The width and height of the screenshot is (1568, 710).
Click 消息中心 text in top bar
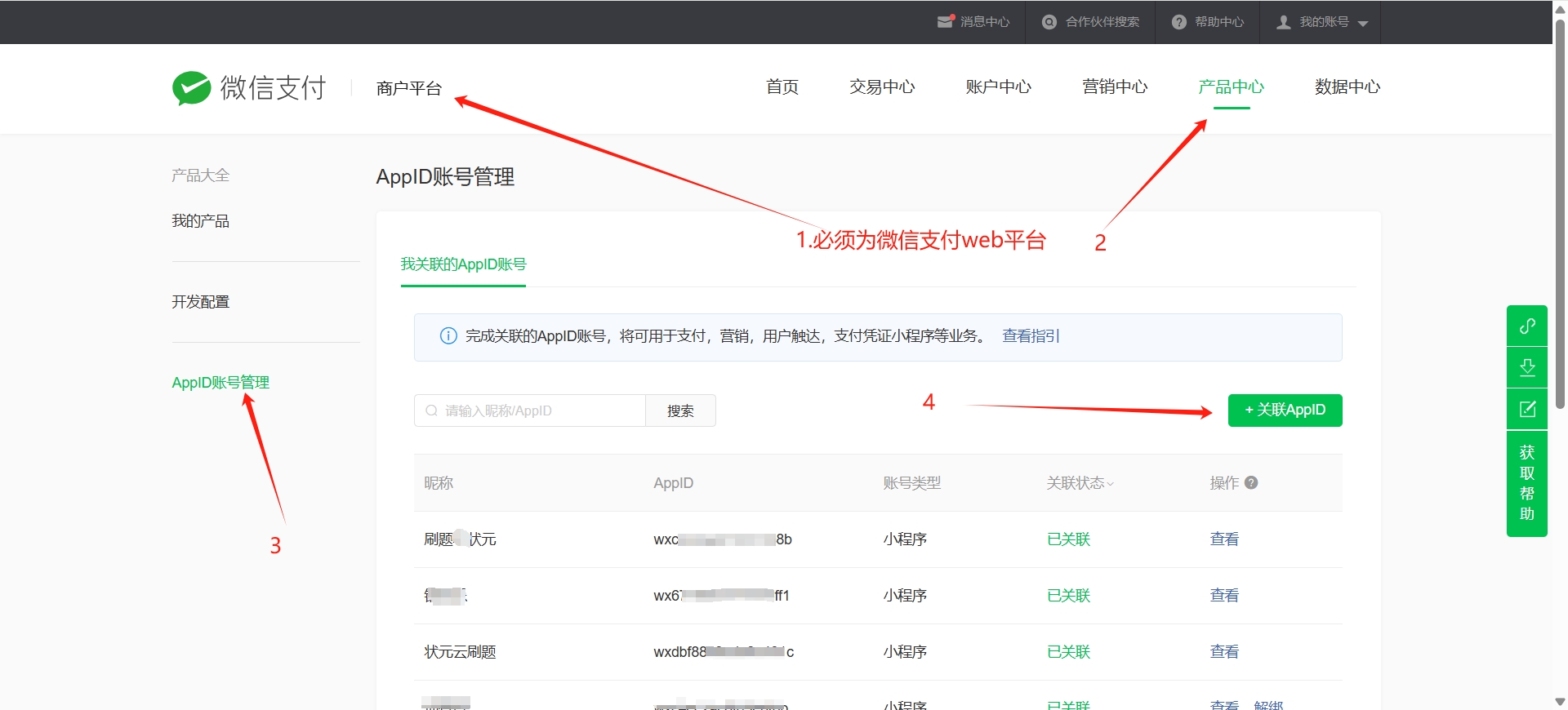(985, 22)
